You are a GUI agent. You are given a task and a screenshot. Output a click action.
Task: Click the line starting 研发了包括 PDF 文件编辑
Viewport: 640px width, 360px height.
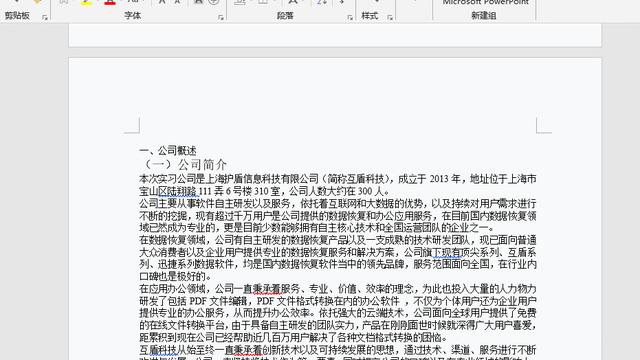pos(338,301)
